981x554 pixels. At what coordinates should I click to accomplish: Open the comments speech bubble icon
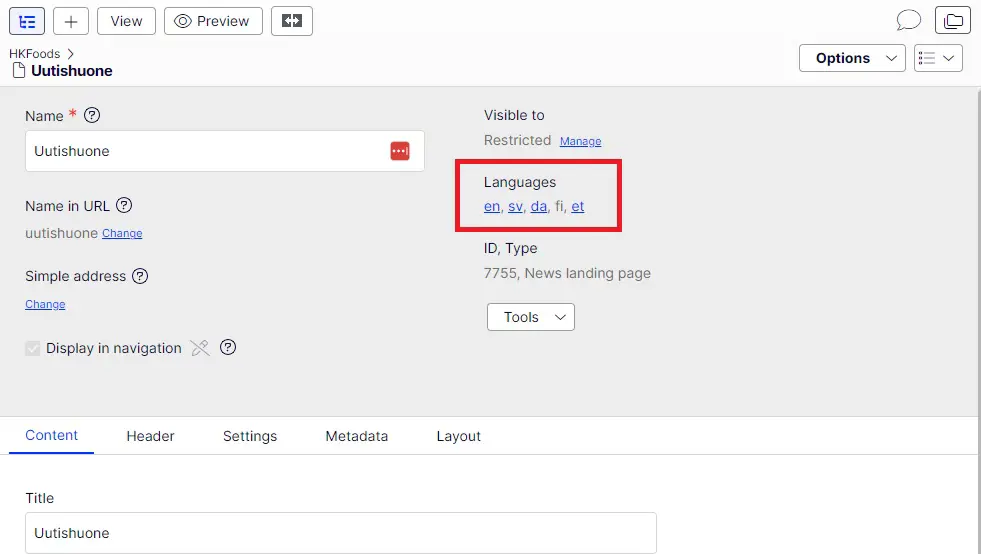click(x=908, y=21)
